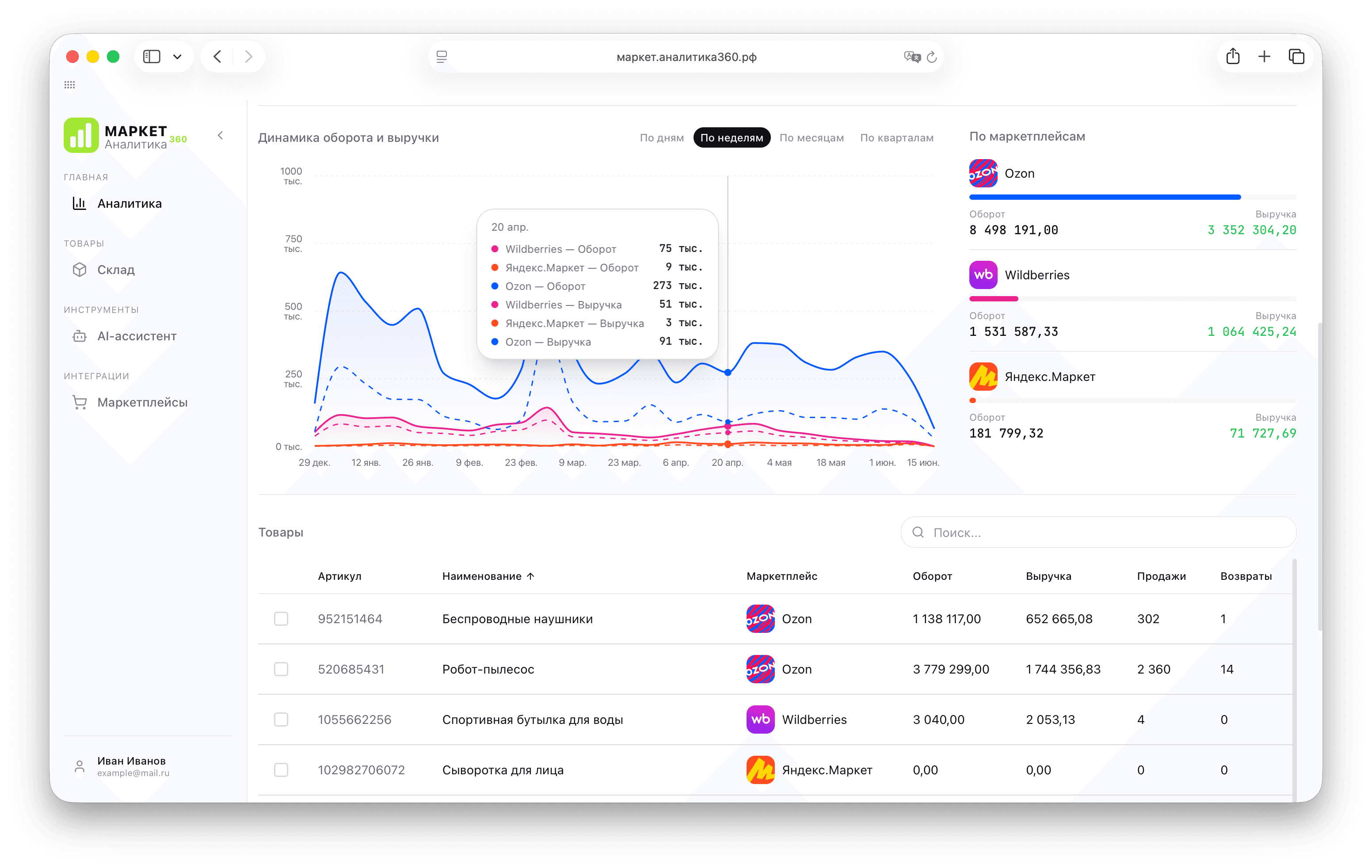Viewport: 1372px width, 868px height.
Task: Click article number 520685431
Action: click(x=351, y=669)
